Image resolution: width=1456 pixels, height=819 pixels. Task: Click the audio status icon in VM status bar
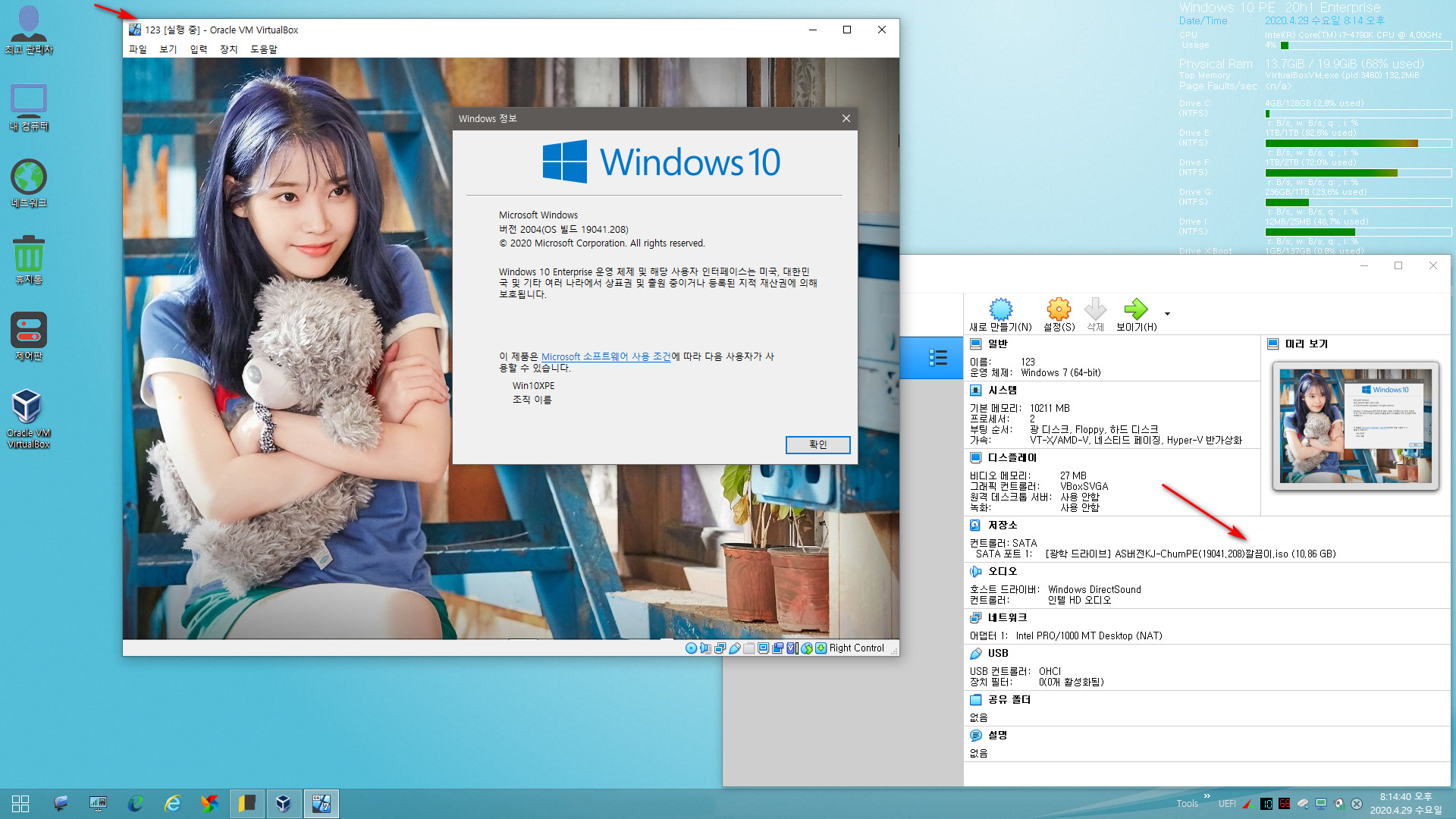(x=705, y=648)
